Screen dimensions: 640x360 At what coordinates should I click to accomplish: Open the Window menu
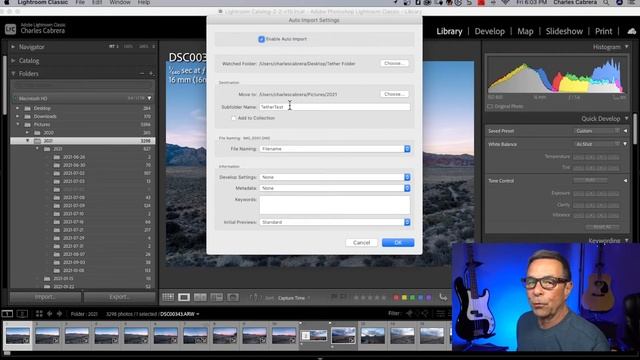tap(120, 2)
